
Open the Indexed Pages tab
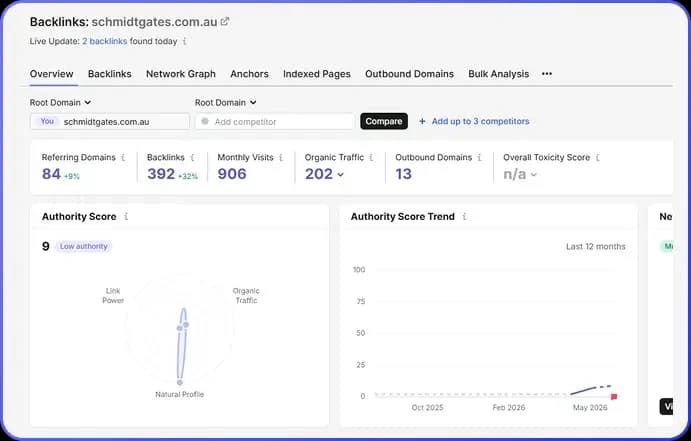pyautogui.click(x=317, y=74)
